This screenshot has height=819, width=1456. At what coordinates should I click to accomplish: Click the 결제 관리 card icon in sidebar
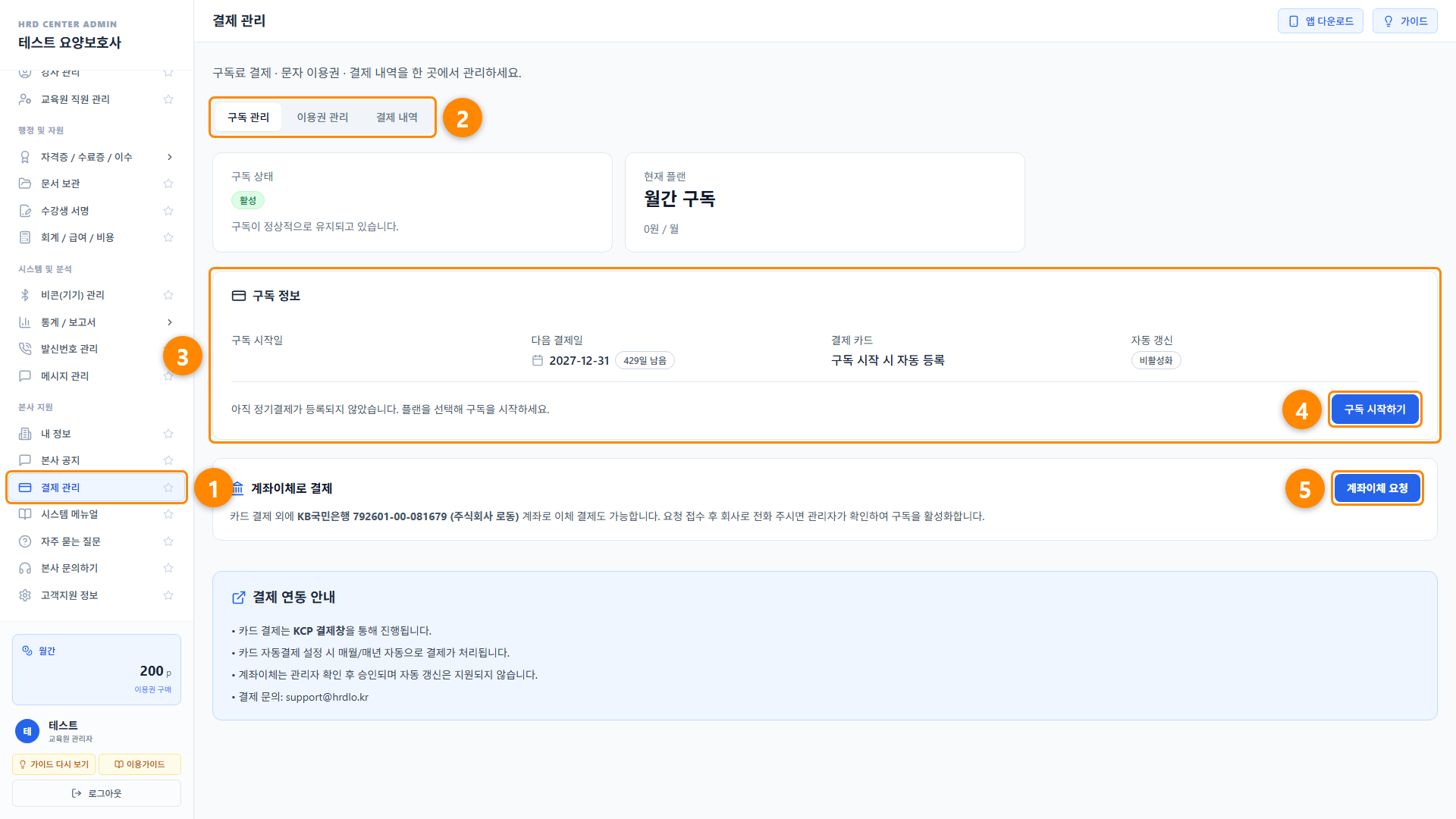point(25,488)
